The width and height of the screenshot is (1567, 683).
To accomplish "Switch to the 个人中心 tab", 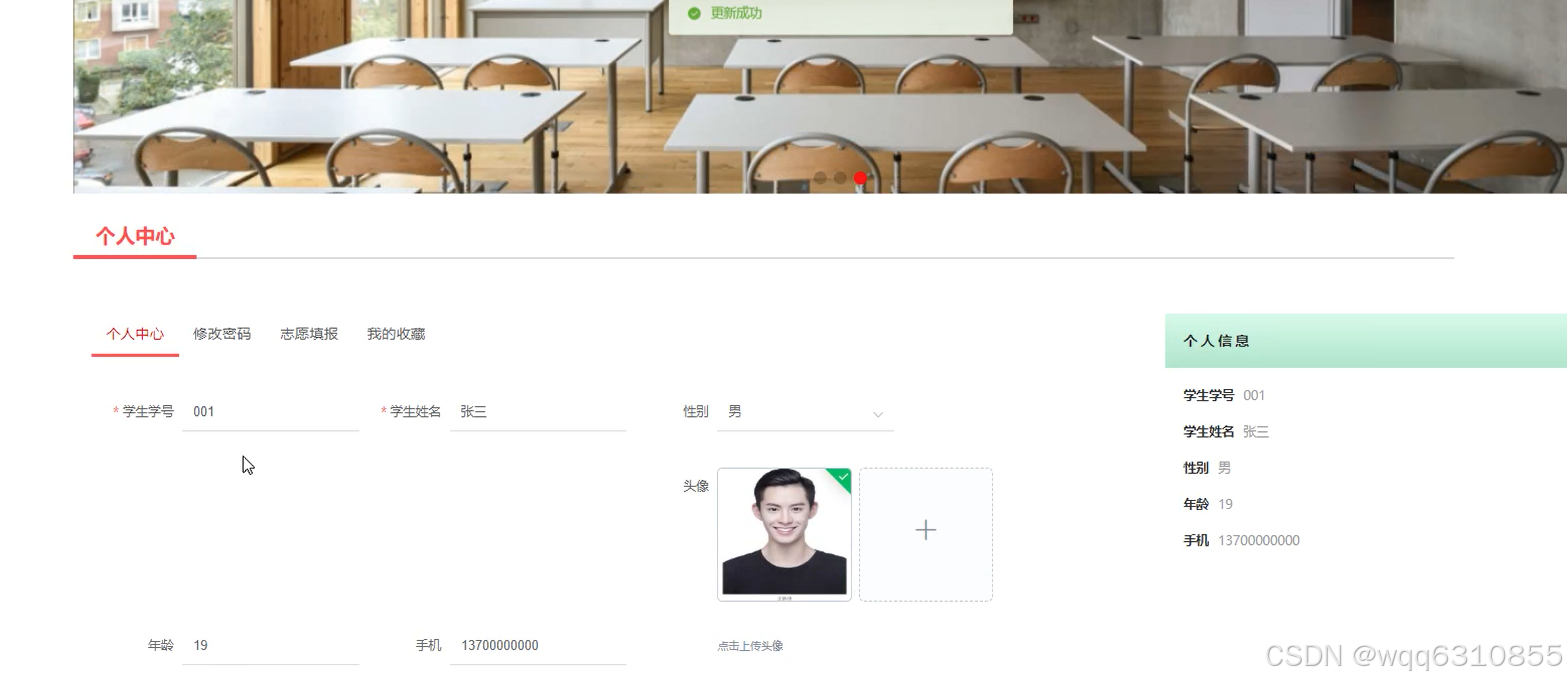I will coord(135,334).
